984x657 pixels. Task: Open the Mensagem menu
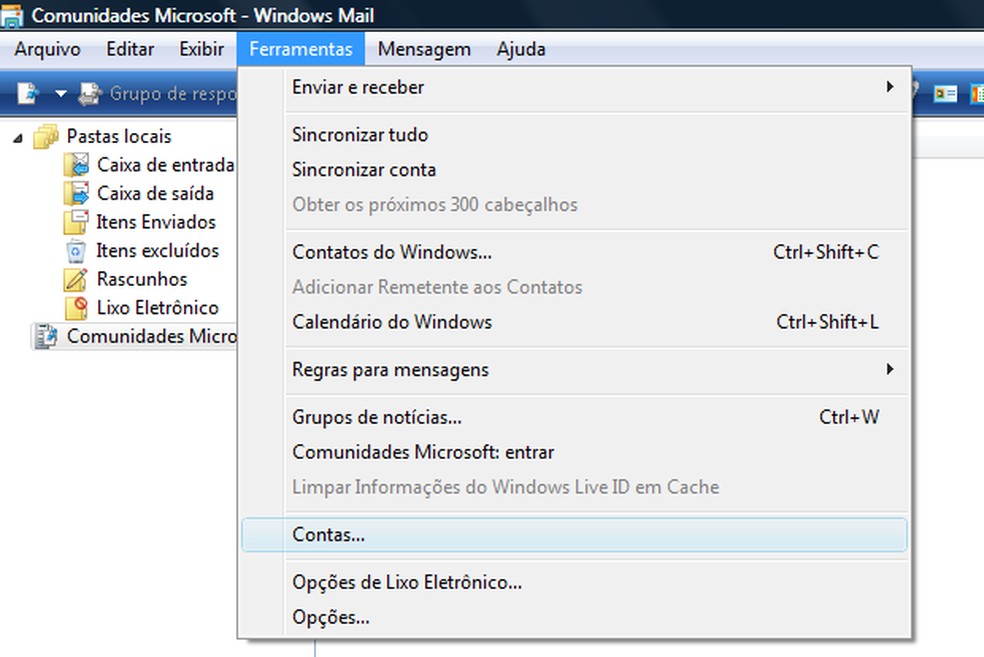coord(424,48)
